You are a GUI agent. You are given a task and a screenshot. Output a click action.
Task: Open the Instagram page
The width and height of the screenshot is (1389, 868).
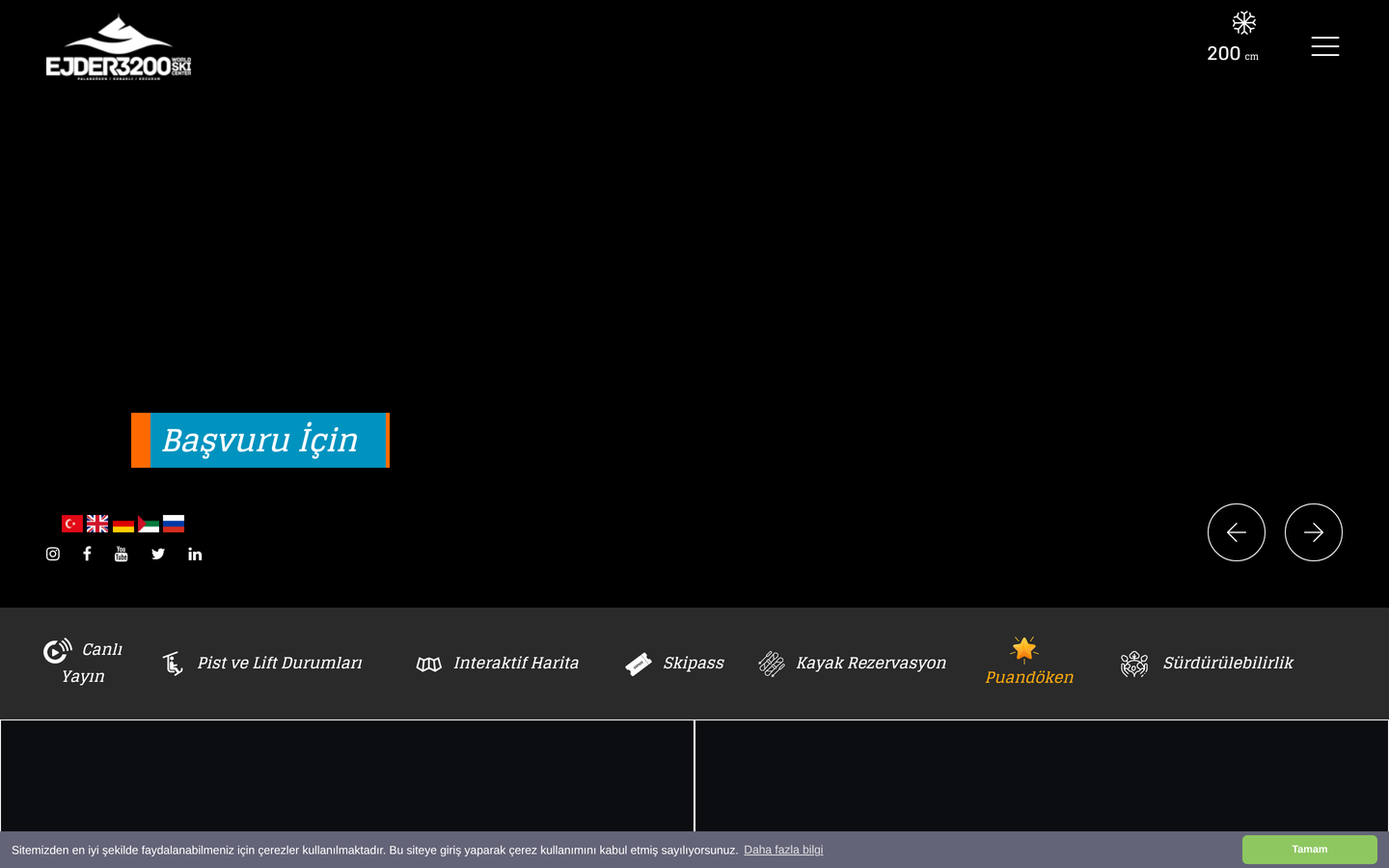53,554
